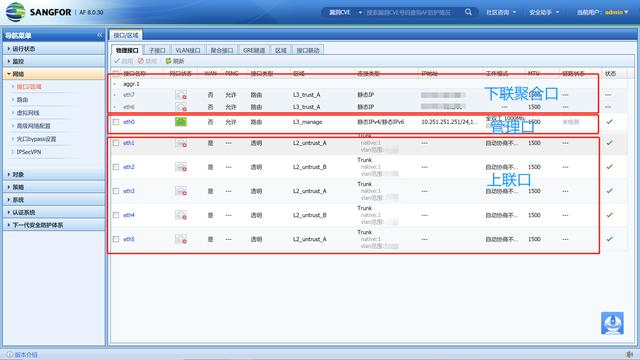Click the green status checkmark for eth3
Image resolution: width=640 pixels, height=360 pixels.
pos(609,191)
